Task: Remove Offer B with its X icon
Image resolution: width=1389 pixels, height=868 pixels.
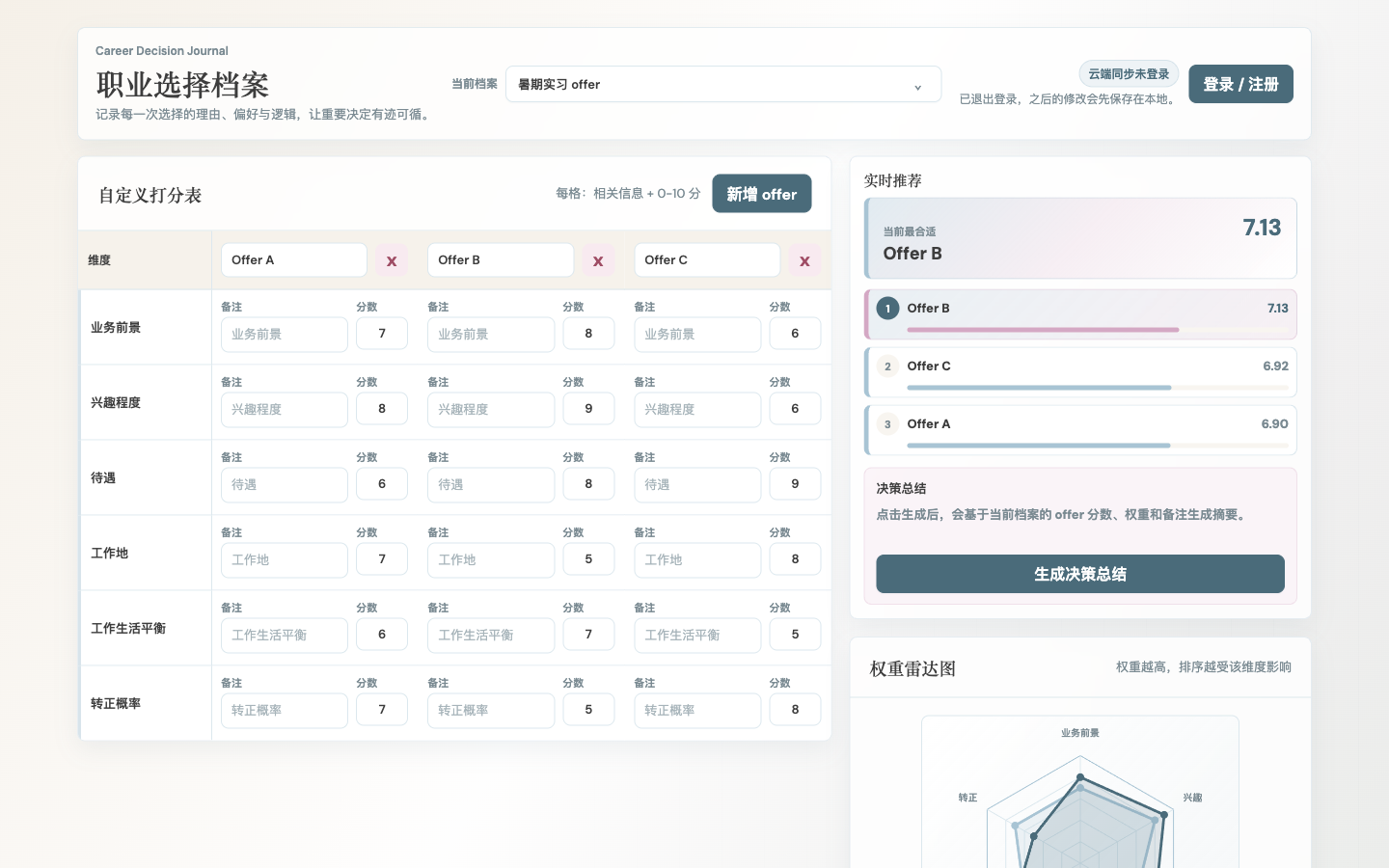Action: (598, 260)
